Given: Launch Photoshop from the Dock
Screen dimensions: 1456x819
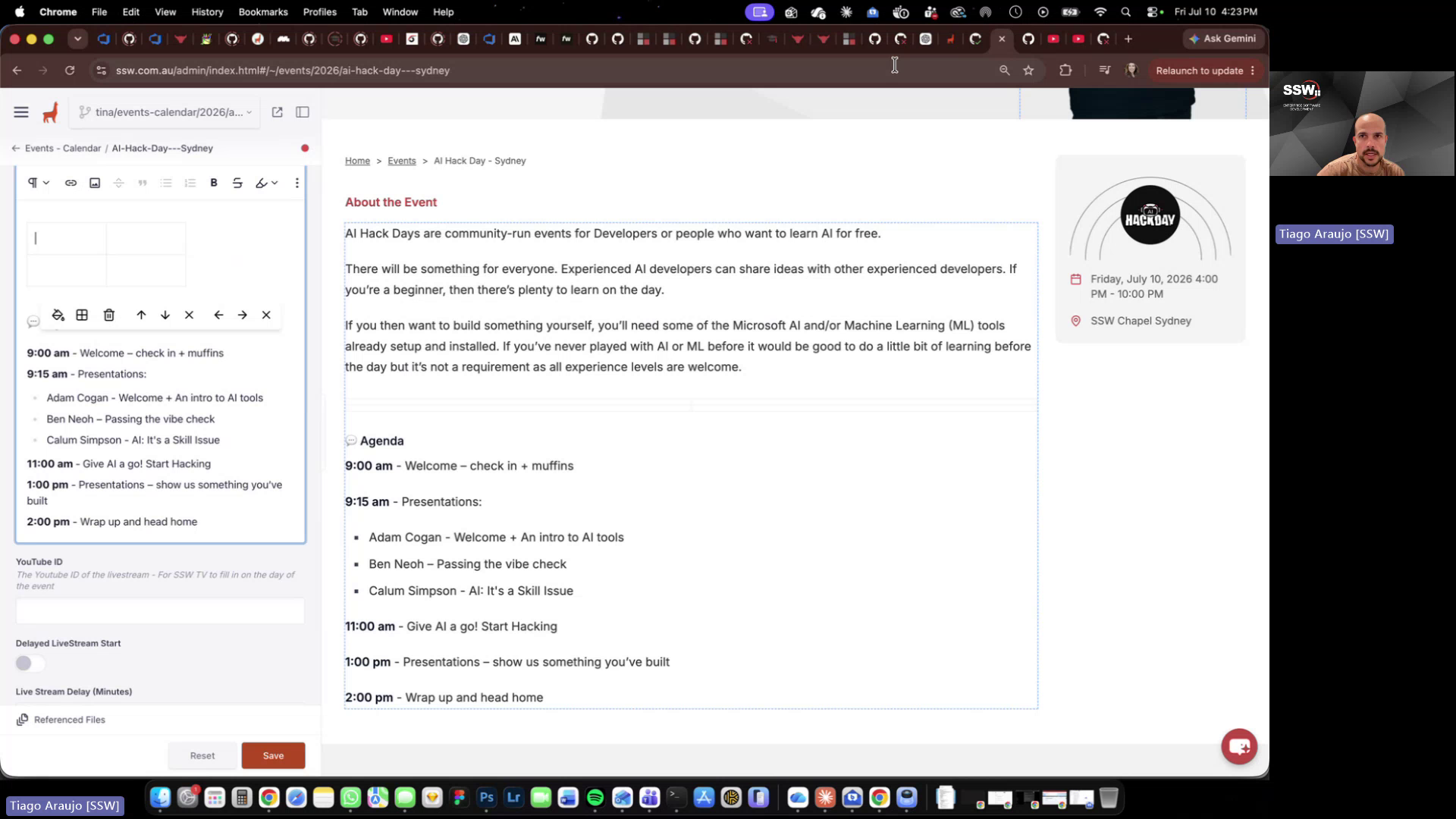Looking at the screenshot, I should pos(487,798).
